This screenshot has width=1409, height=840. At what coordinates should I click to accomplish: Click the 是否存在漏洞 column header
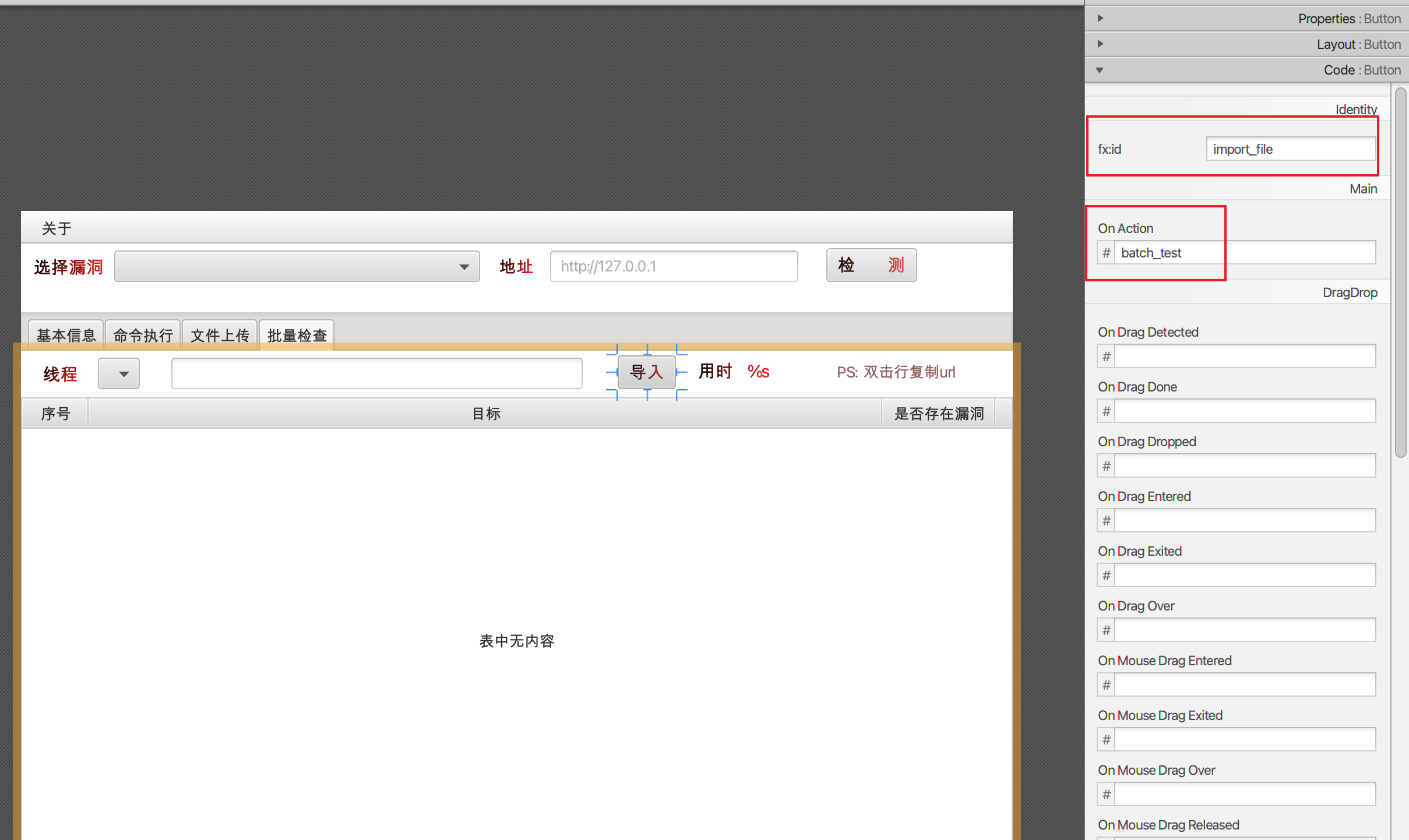(x=938, y=414)
